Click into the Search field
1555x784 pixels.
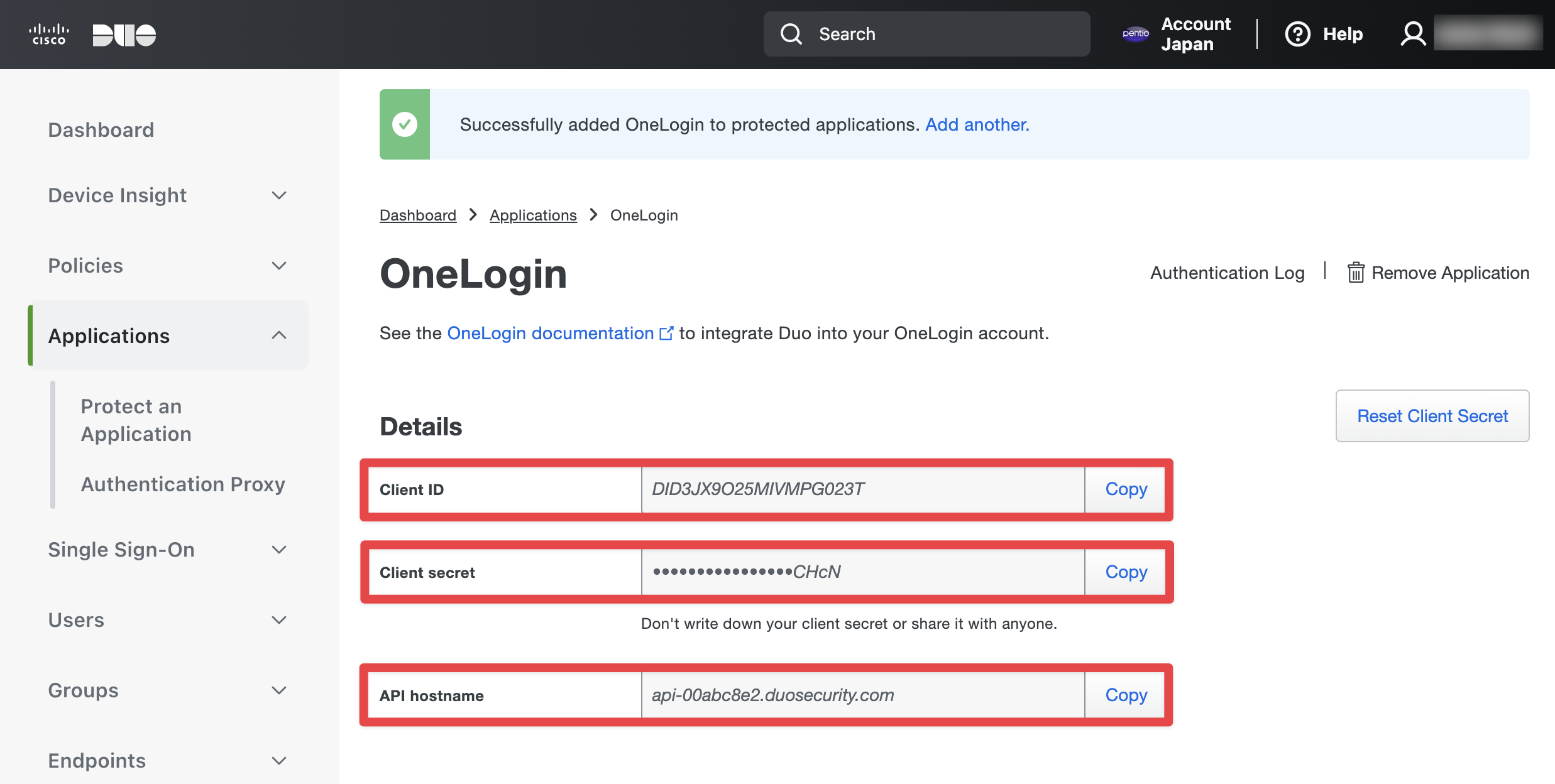click(x=926, y=34)
